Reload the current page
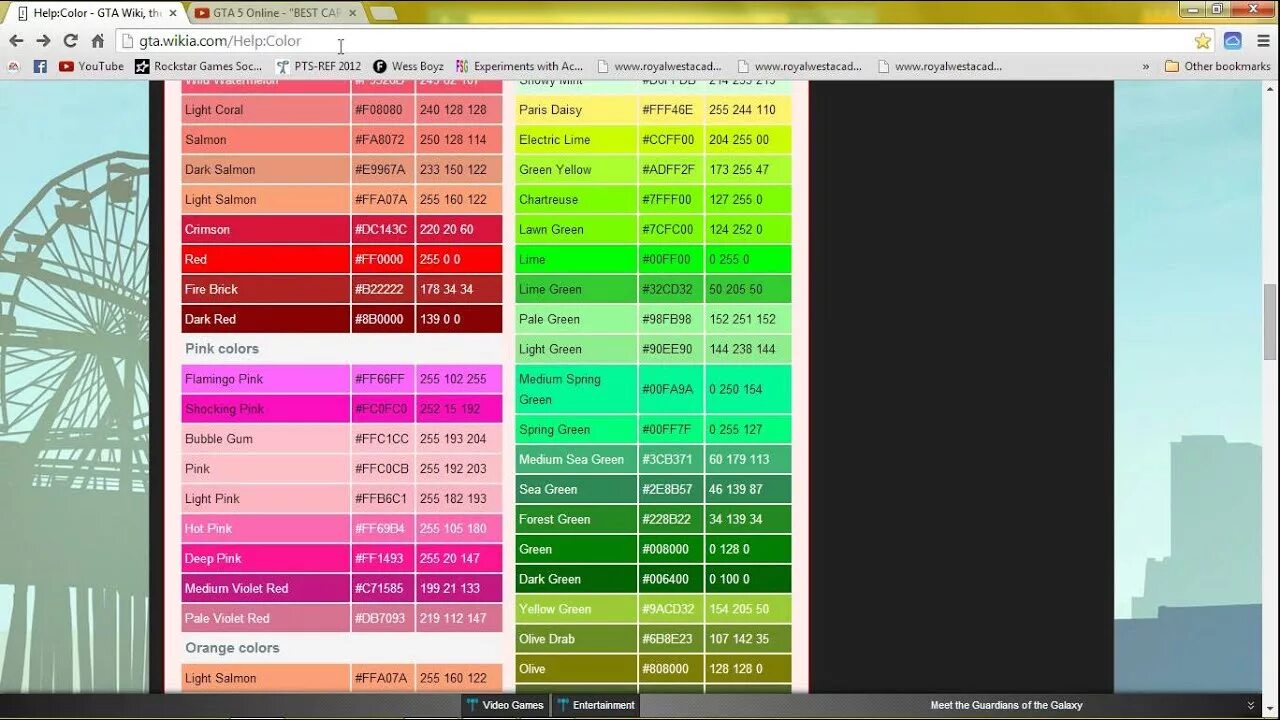 click(x=70, y=41)
